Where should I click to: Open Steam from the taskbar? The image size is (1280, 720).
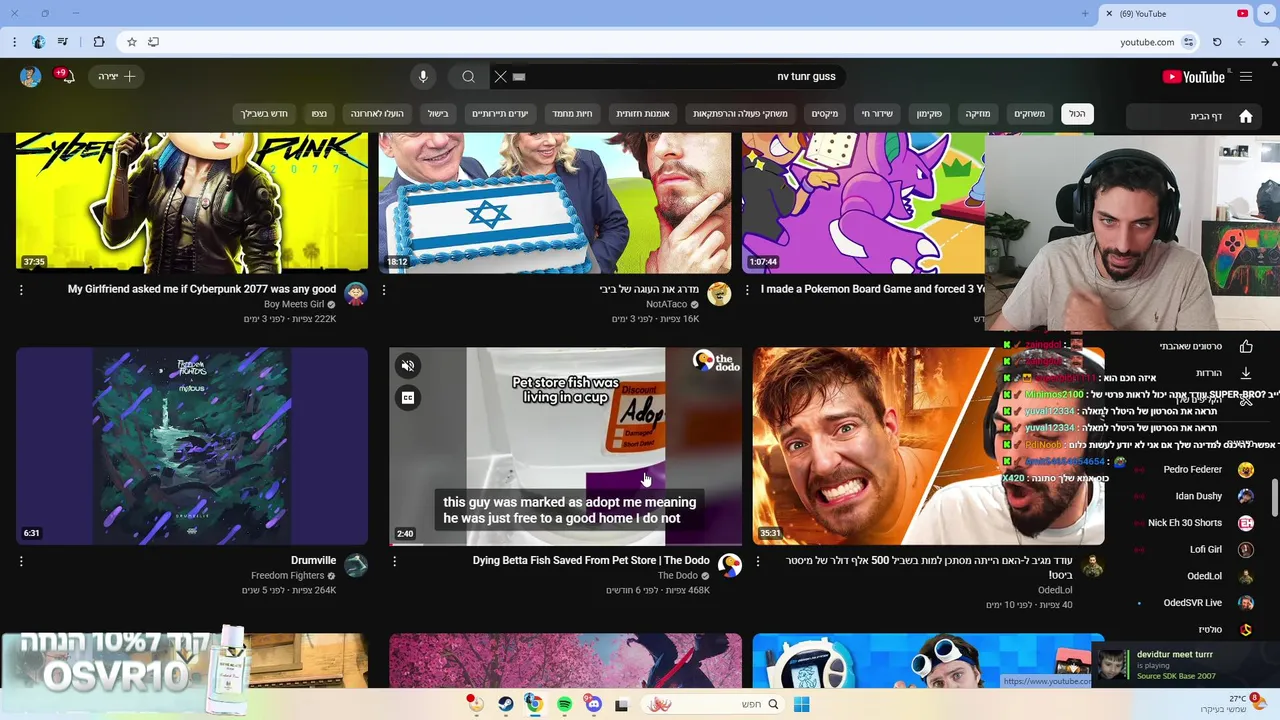coord(505,704)
